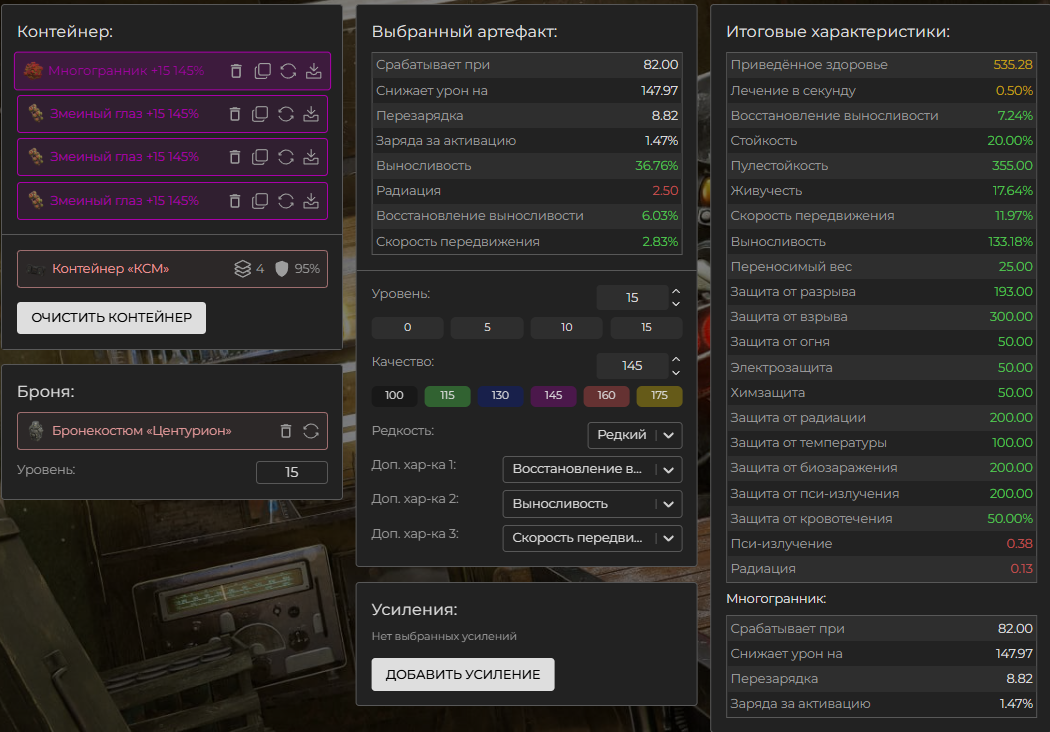Duplicate the Многогранник artifact using copy icon
This screenshot has height=732, width=1050.
[x=262, y=71]
